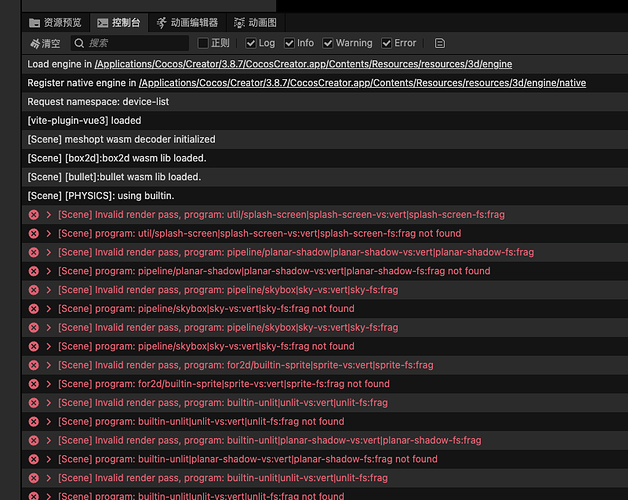Select '[PHYSICS]: using builtin.' log row

(x=325, y=196)
